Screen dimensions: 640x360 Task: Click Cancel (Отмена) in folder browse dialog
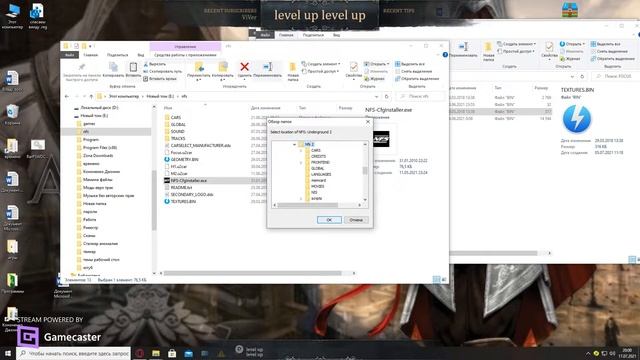[356, 220]
